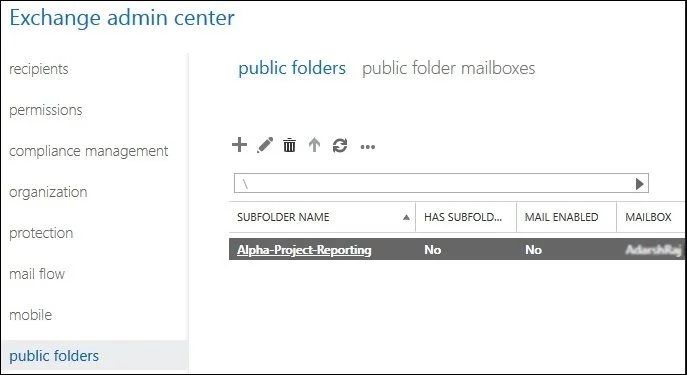Viewport: 687px width, 375px height.
Task: Open the Alpha-Project-Reporting folder link
Action: pos(304,250)
